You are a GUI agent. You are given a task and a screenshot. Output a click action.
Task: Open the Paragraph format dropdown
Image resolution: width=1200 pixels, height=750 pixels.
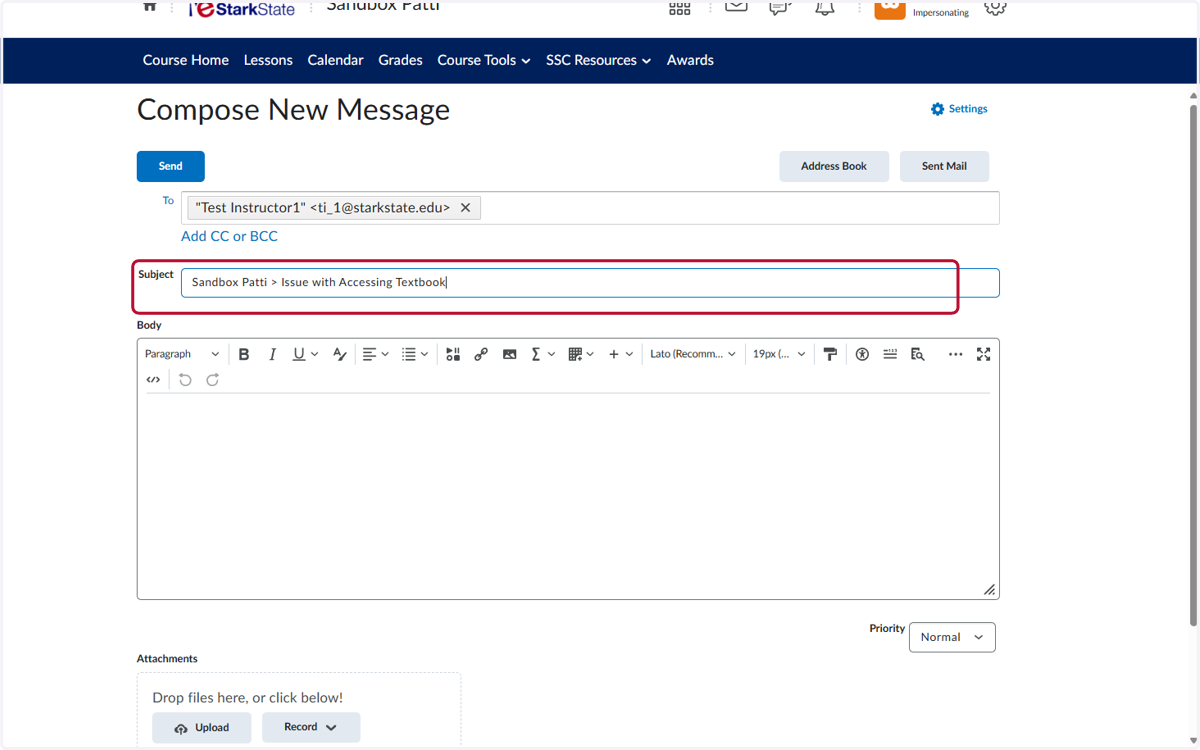(182, 354)
